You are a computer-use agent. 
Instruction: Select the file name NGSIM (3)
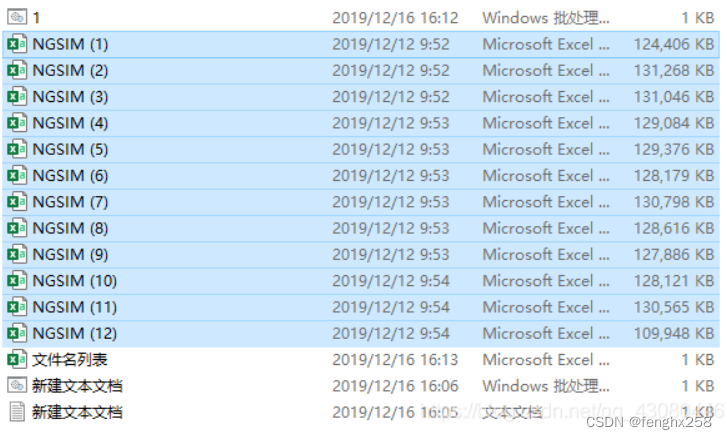tap(70, 97)
